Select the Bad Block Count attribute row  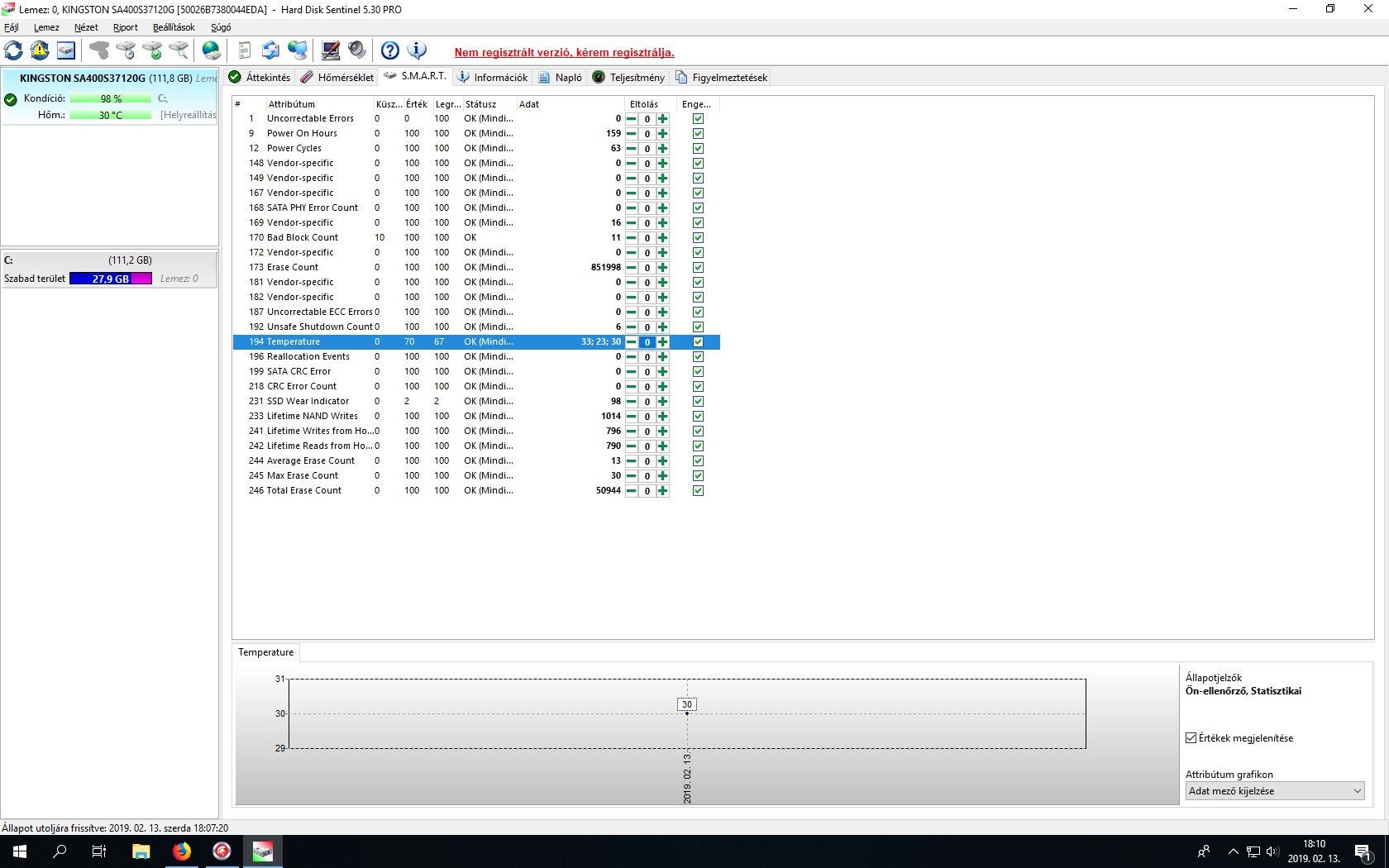tap(476, 238)
